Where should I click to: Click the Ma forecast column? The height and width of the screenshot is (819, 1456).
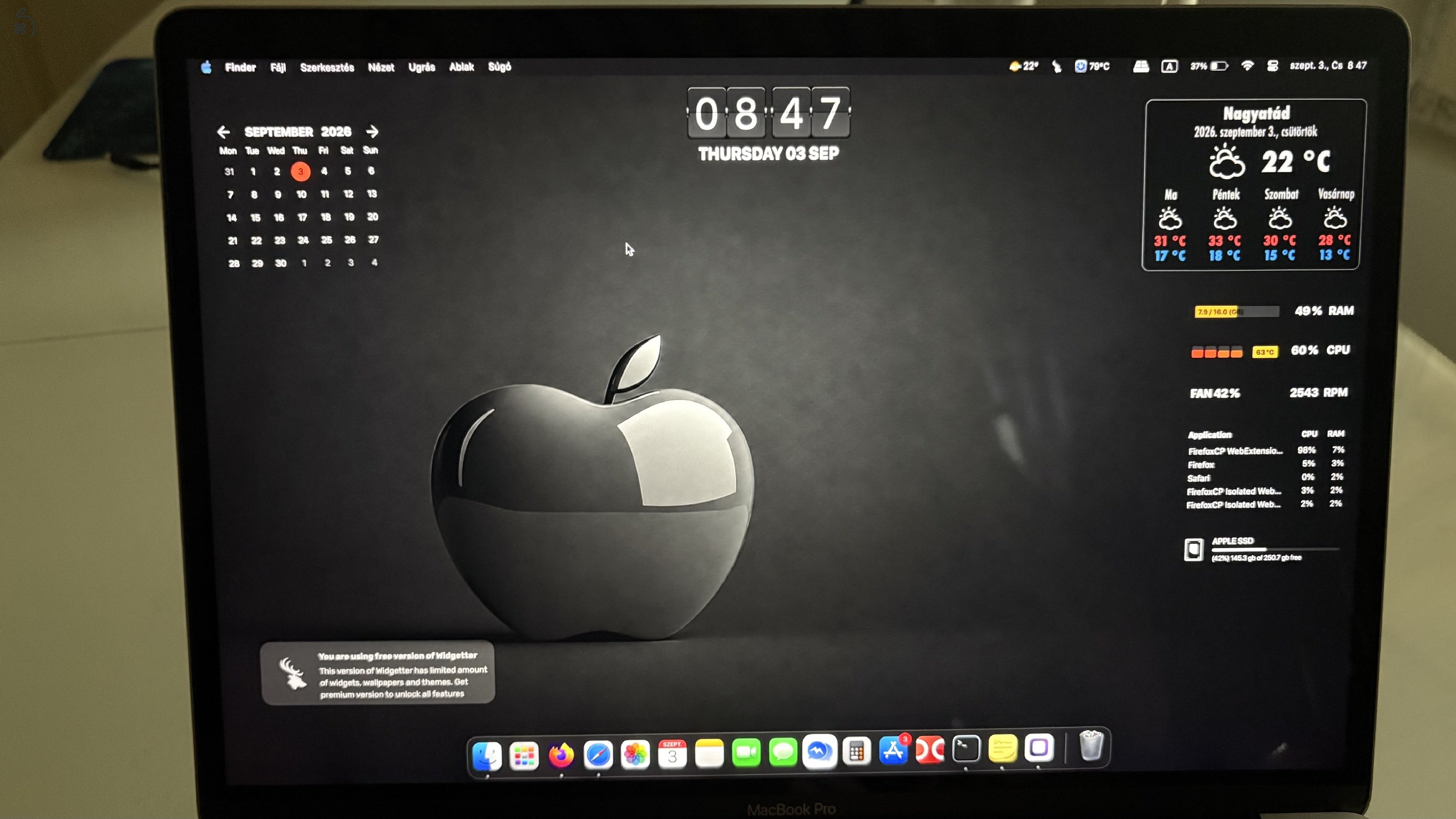coord(1170,226)
